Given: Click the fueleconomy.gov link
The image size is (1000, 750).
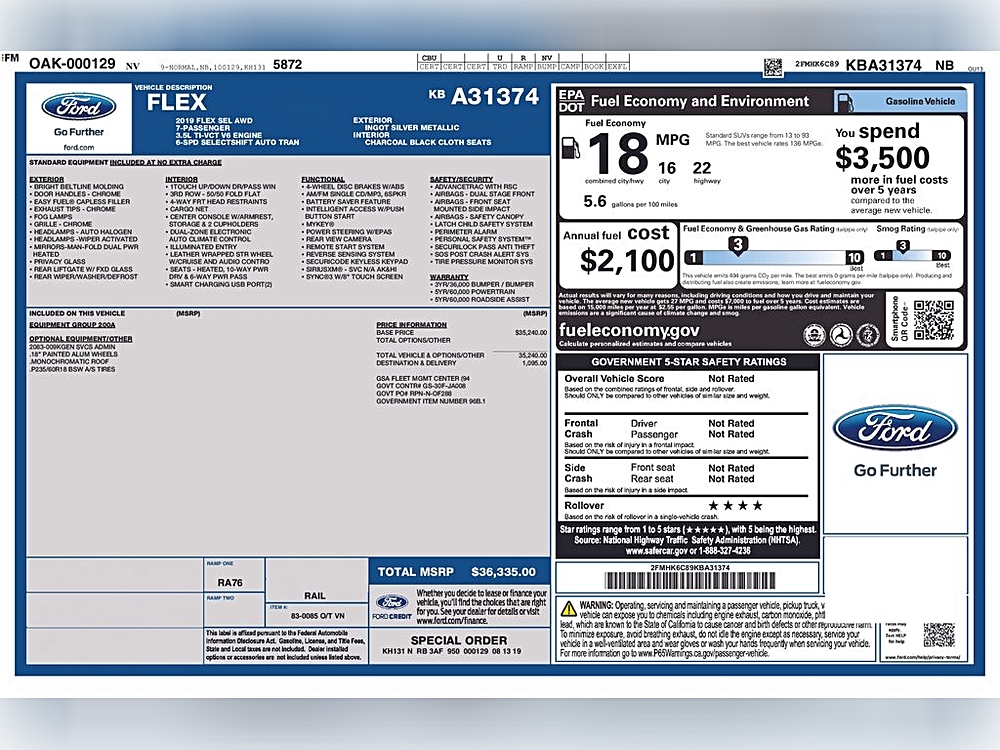Looking at the screenshot, I should coord(629,330).
